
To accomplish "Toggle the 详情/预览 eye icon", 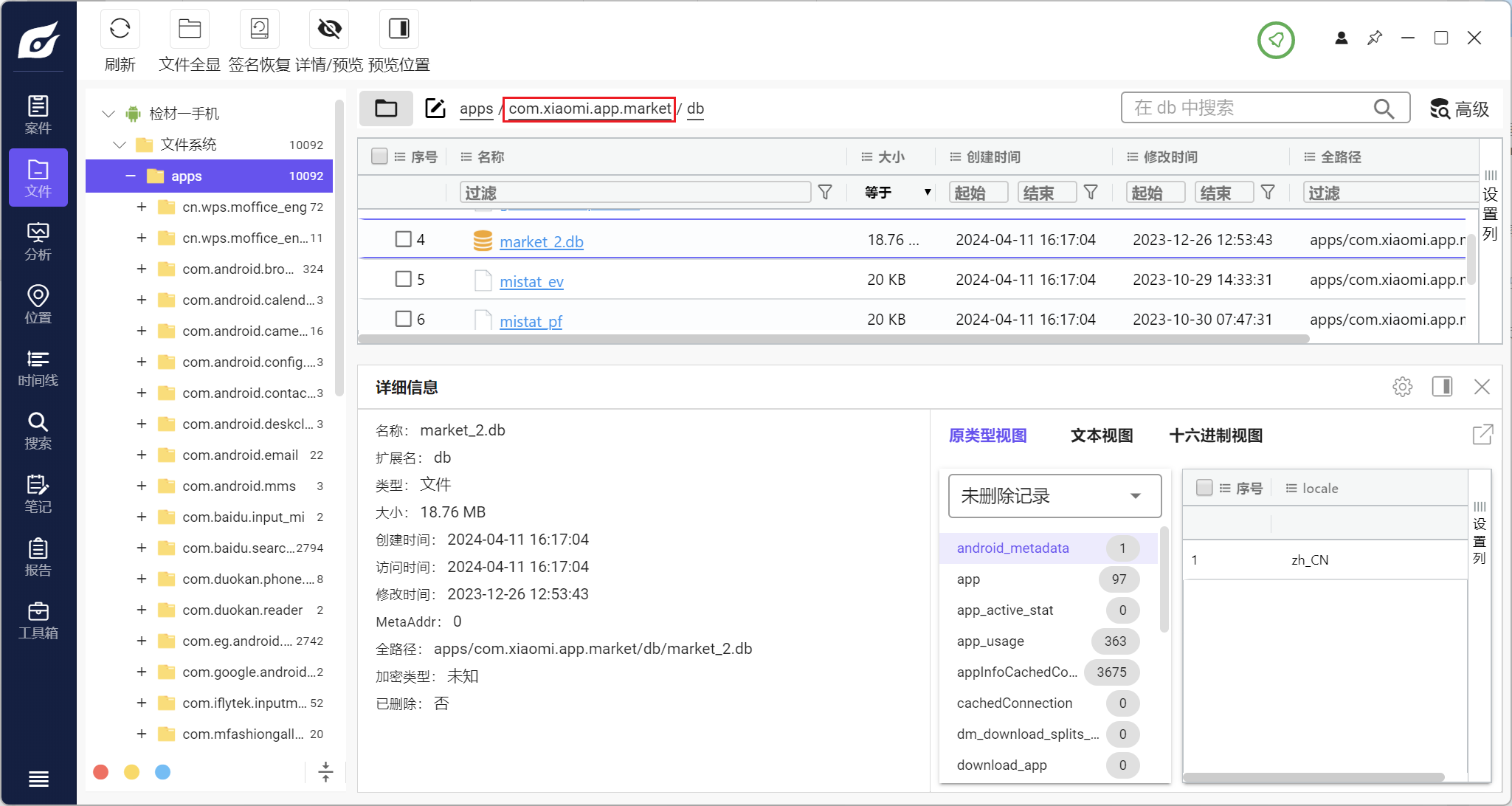I will click(329, 29).
